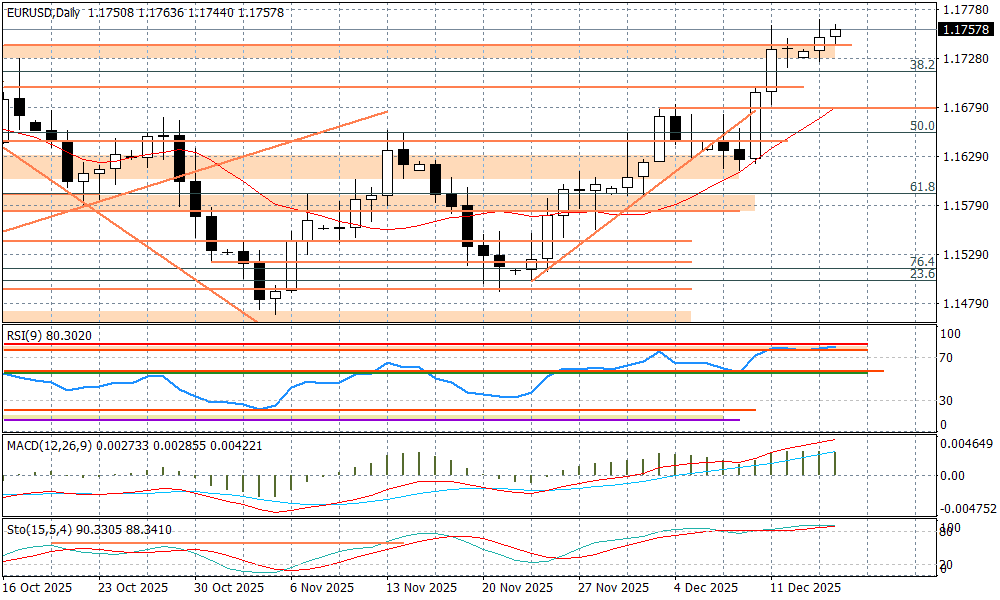
Task: Click the 16 Oct 2025 date marker
Action: pyautogui.click(x=40, y=588)
